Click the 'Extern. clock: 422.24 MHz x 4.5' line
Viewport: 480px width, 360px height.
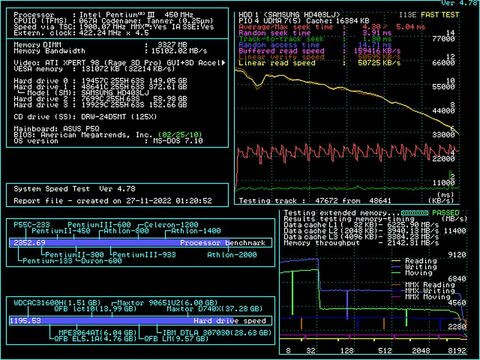tap(81, 33)
